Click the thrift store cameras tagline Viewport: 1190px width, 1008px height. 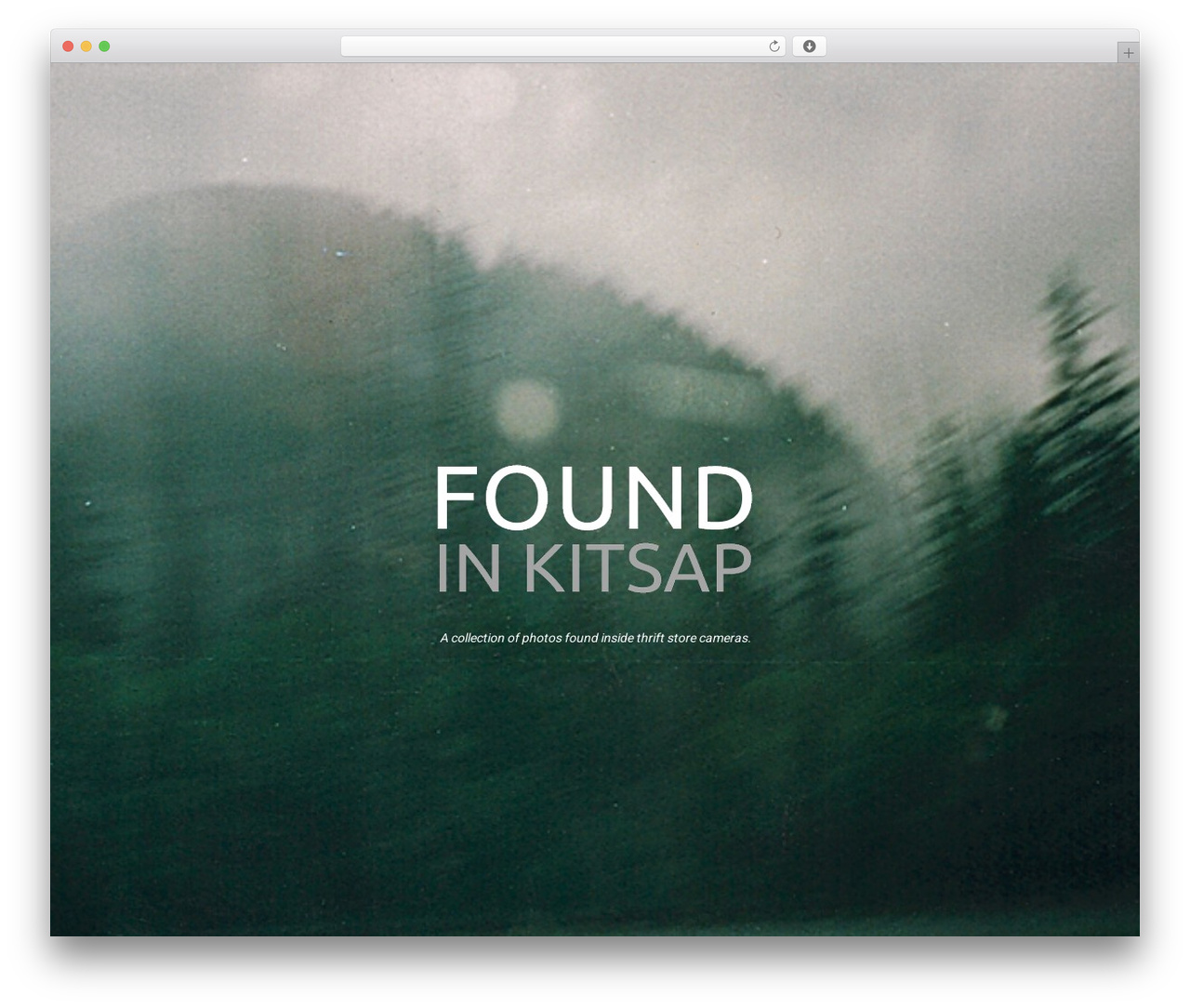point(595,638)
